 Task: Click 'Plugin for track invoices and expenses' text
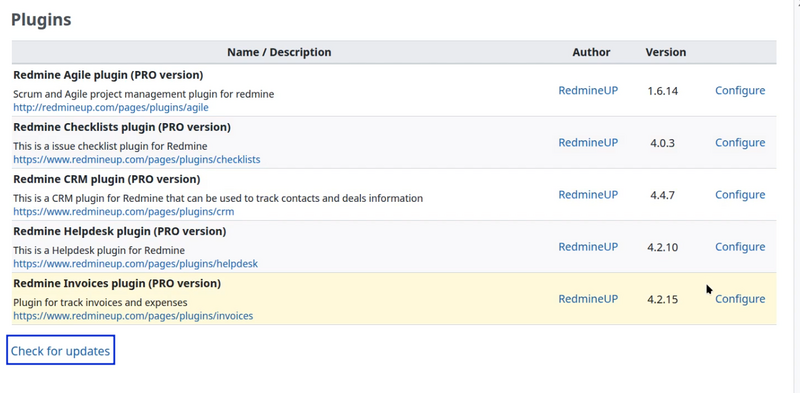[100, 303]
